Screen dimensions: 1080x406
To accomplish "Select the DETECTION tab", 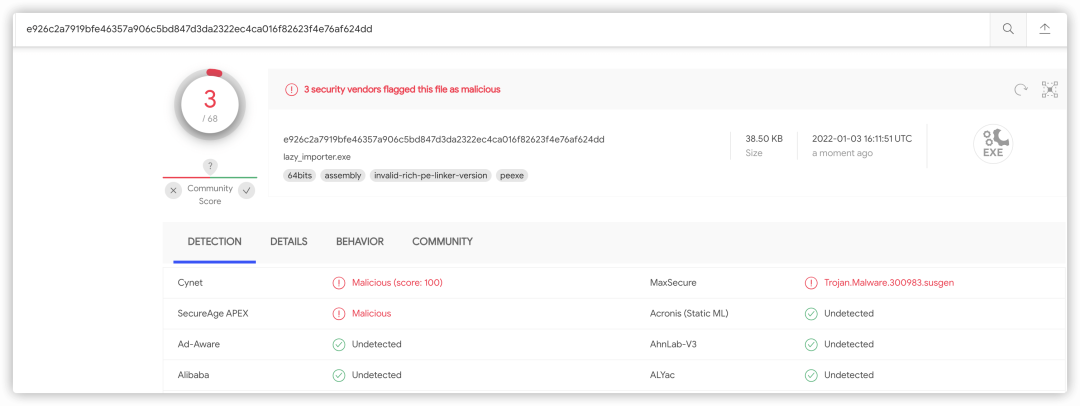I will (x=214, y=242).
